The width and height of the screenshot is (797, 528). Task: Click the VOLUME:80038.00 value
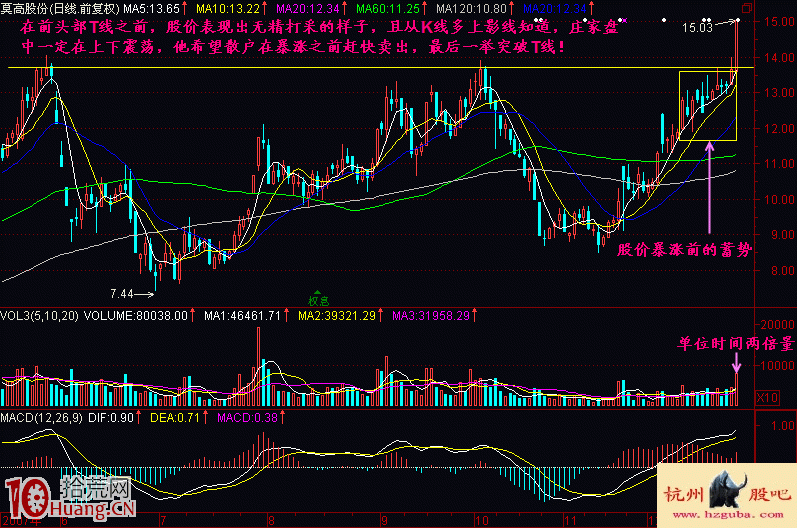pos(136,316)
